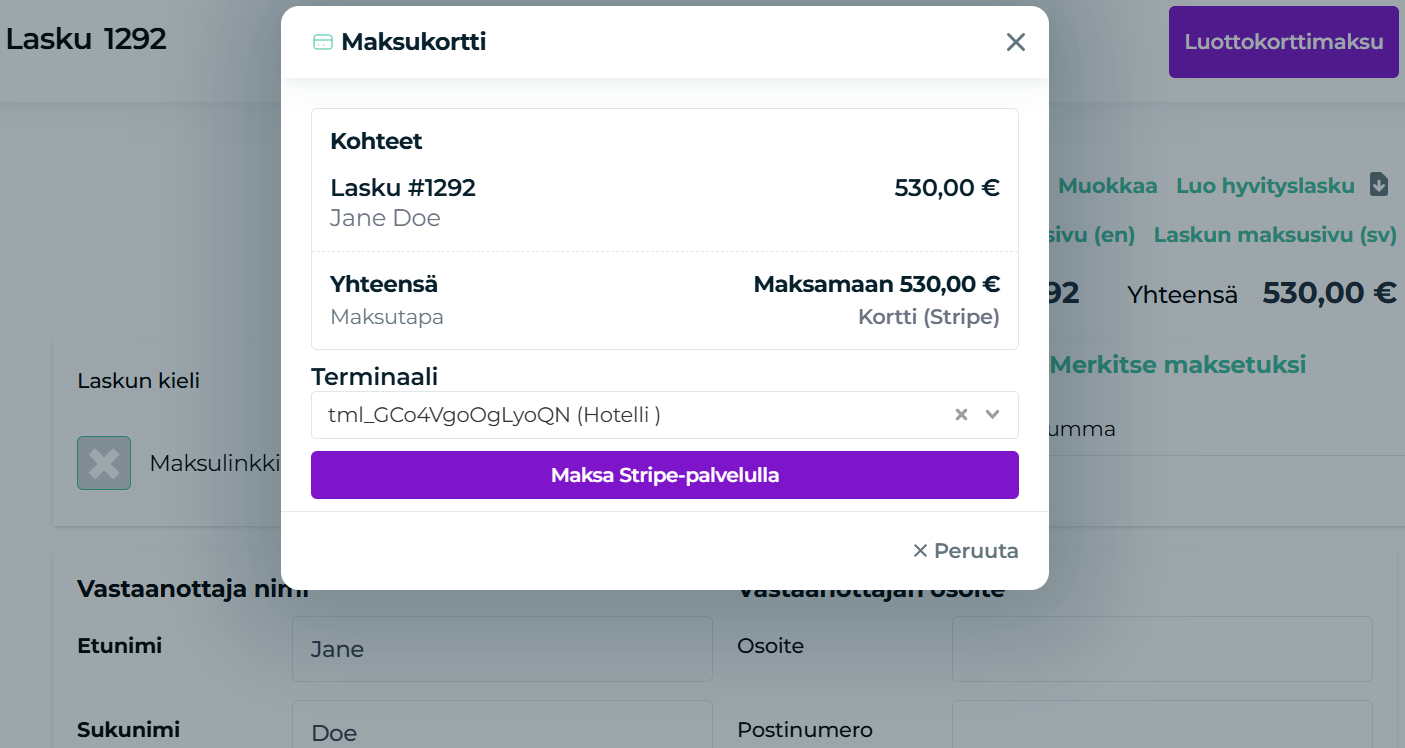Select the Lasku #1292 item row
This screenshot has height=748, width=1405.
click(x=665, y=202)
